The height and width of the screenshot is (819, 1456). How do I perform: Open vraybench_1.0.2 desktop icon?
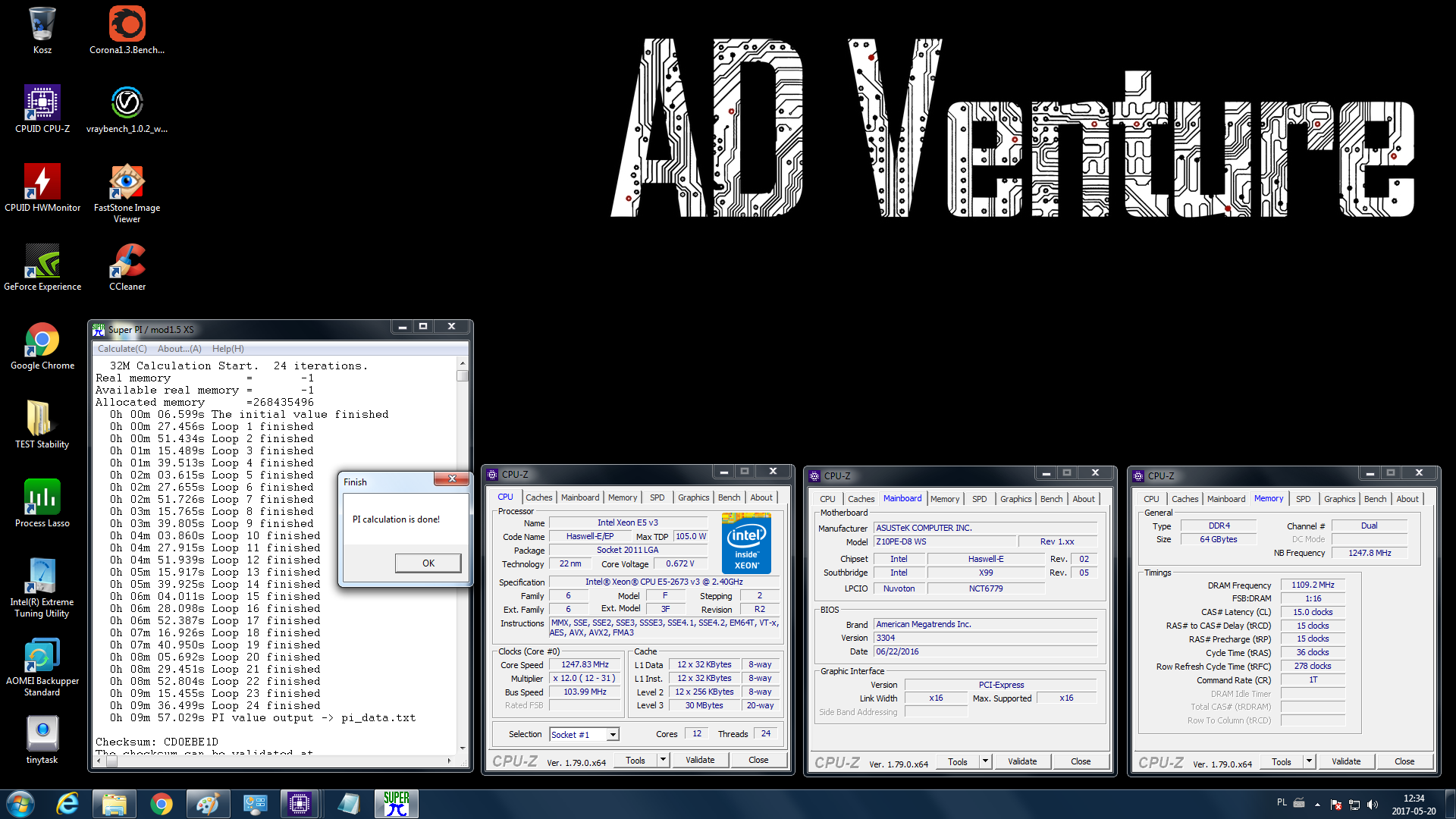pyautogui.click(x=127, y=109)
